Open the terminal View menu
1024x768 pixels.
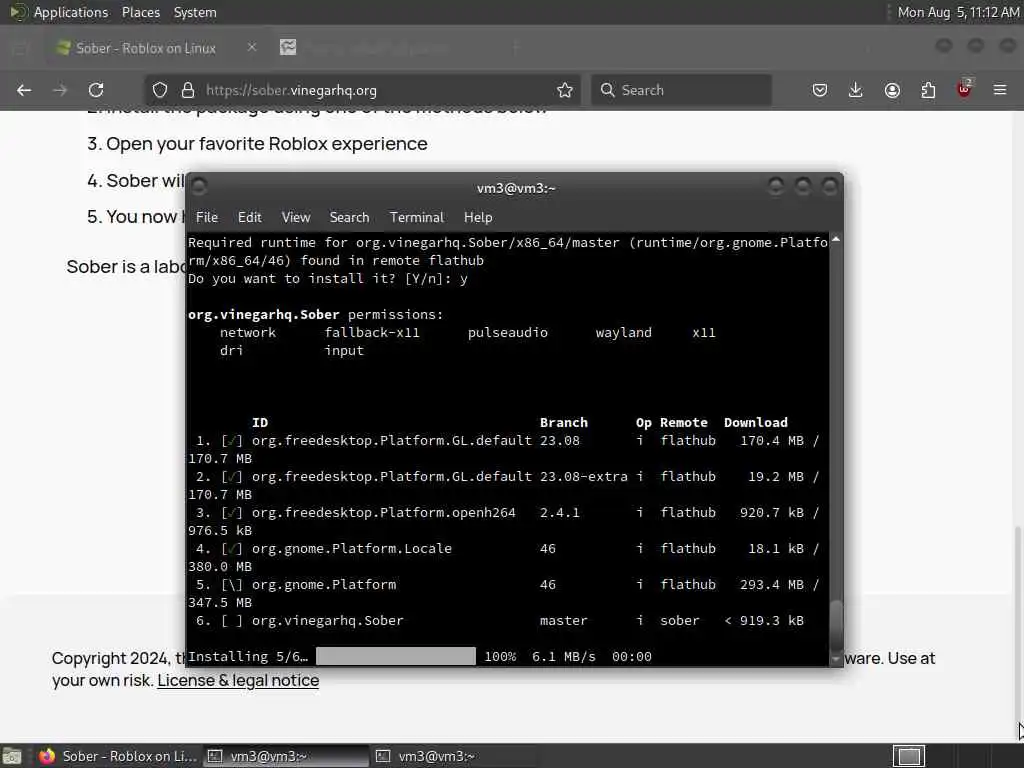(296, 217)
